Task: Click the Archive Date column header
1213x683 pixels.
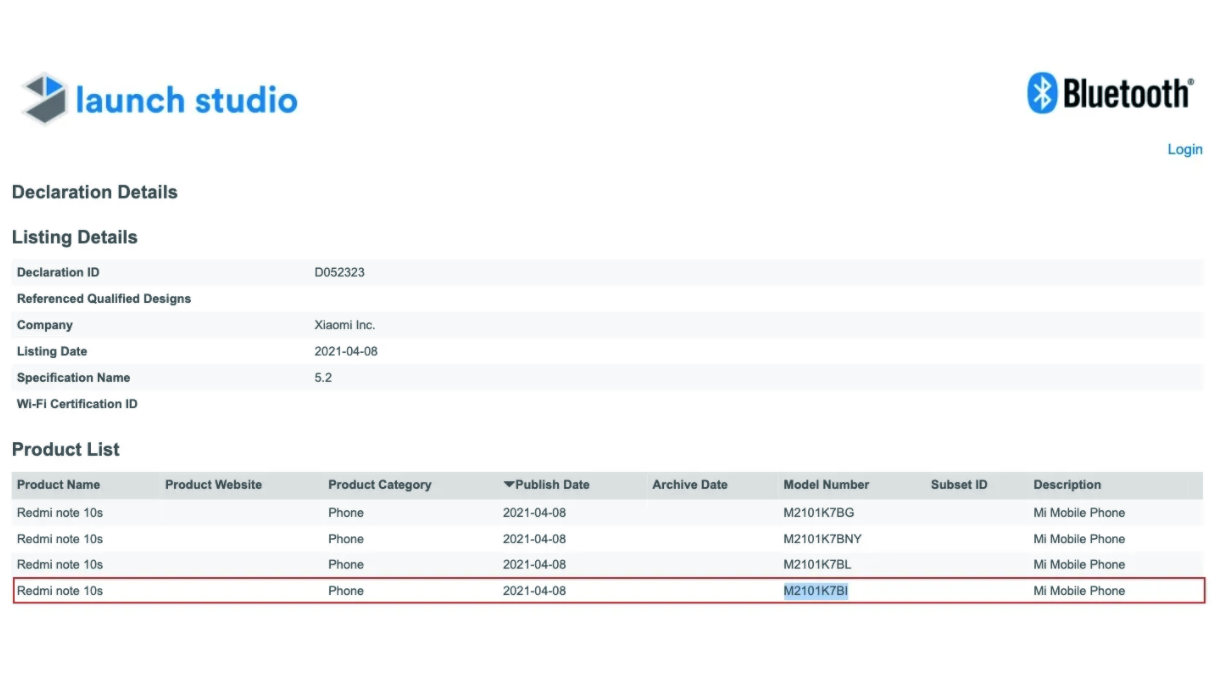Action: [689, 485]
